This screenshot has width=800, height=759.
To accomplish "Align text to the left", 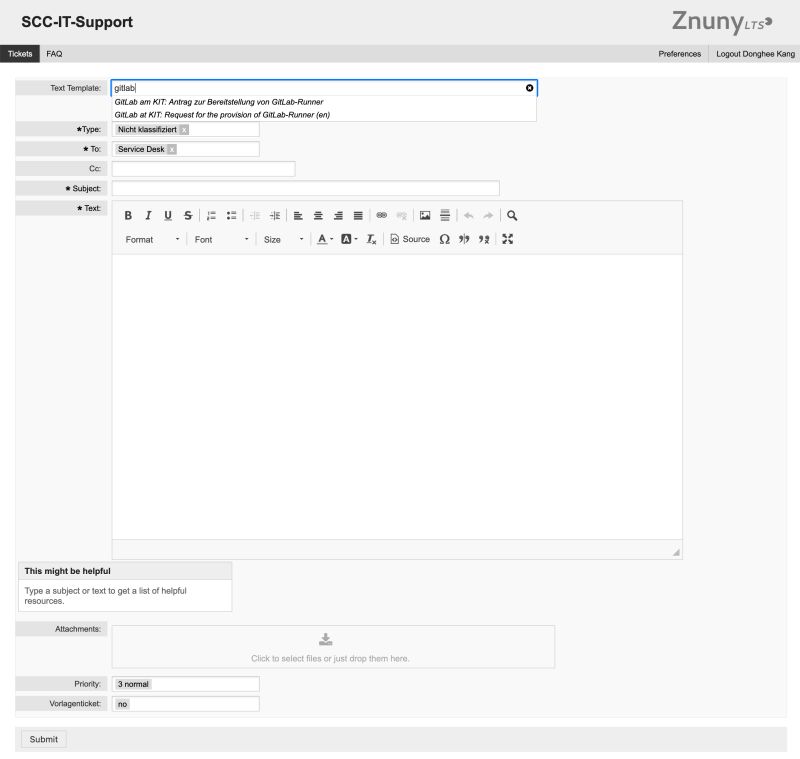I will click(298, 215).
